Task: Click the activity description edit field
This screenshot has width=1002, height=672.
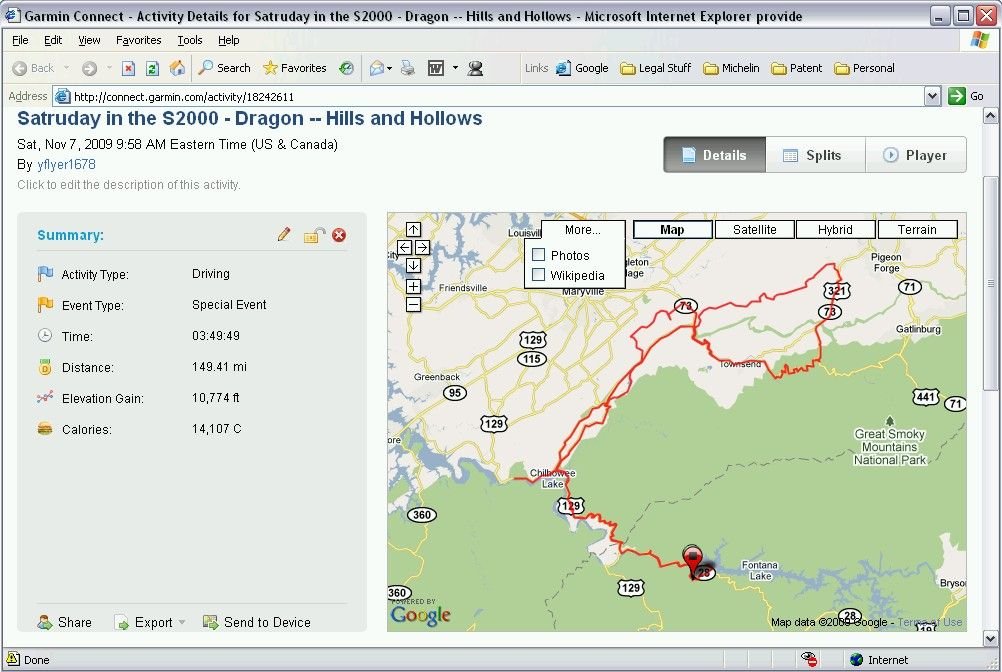Action: point(129,185)
